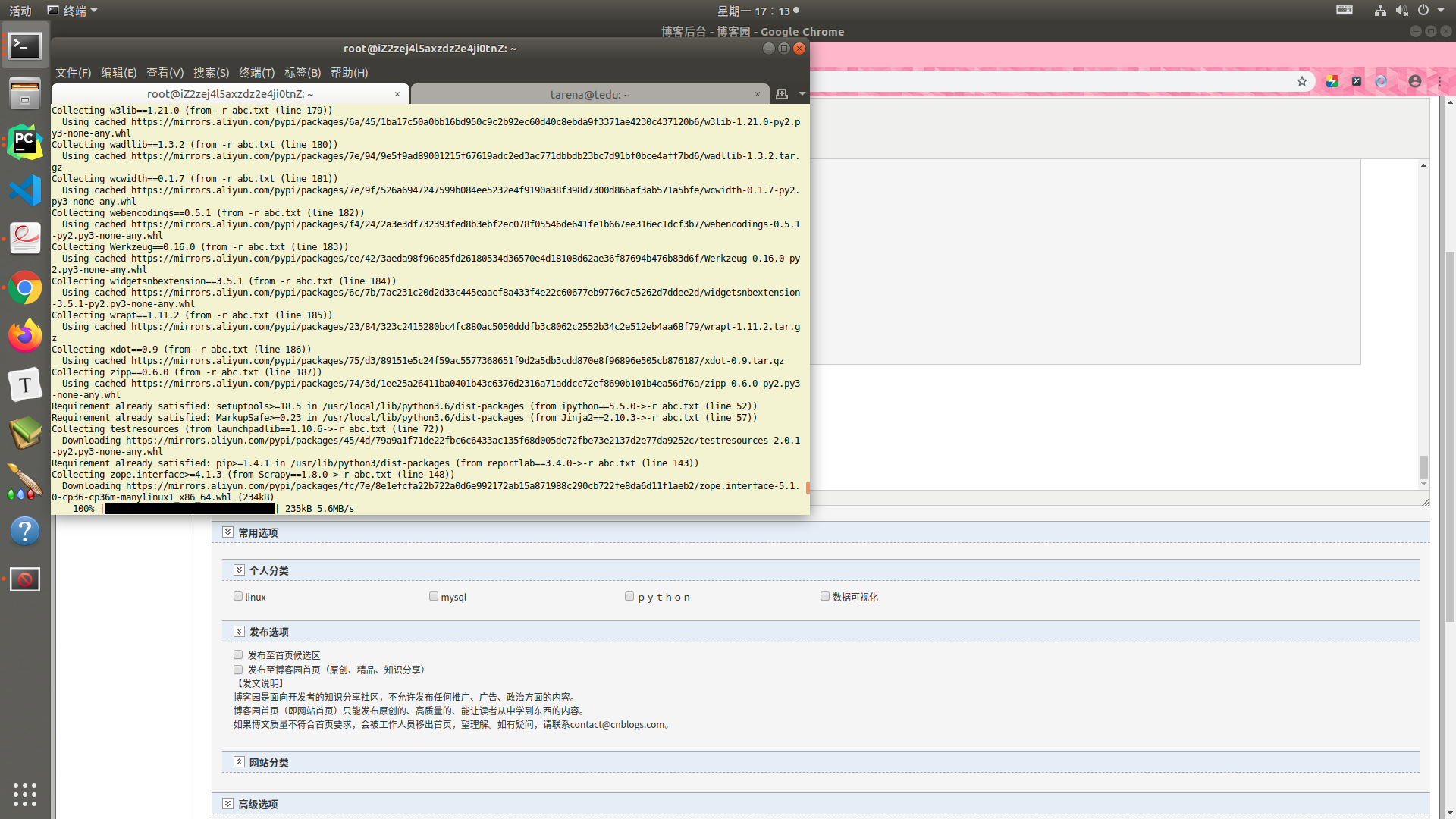Click the contact@cnblogs.com email text

(x=617, y=725)
